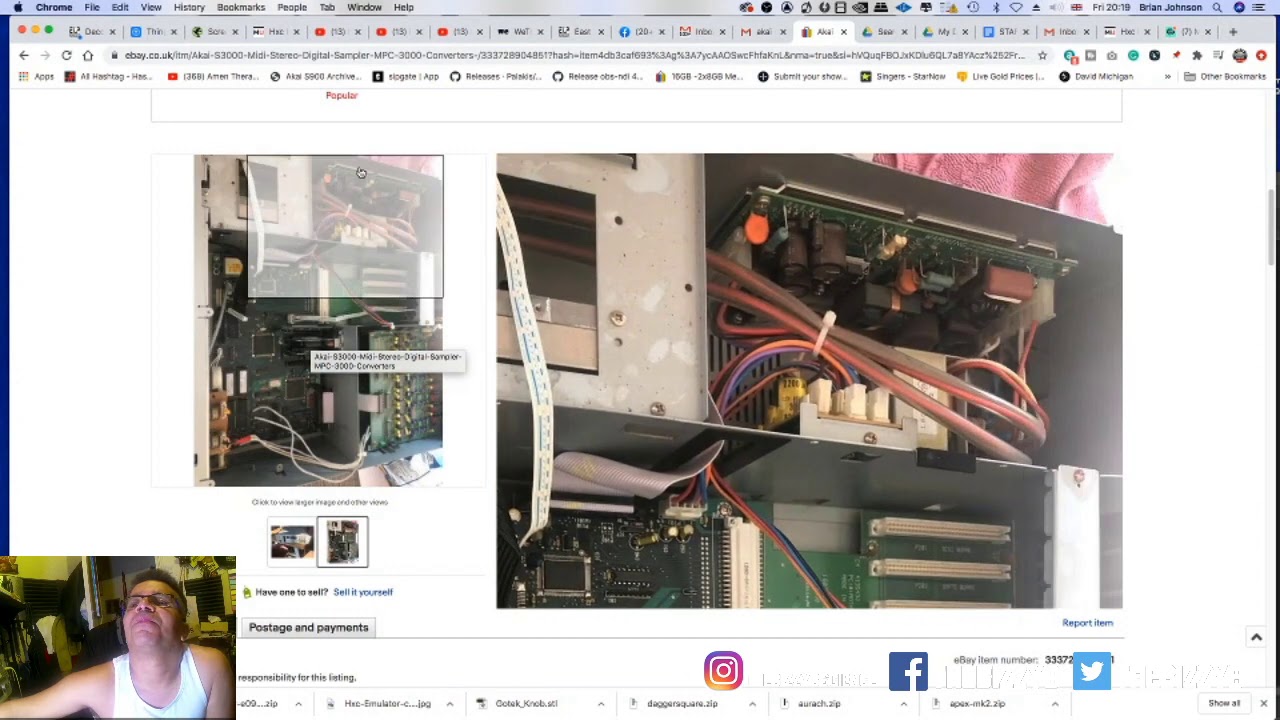Open the Bookmarks menu in the menu bar
This screenshot has width=1280, height=720.
pos(241,7)
